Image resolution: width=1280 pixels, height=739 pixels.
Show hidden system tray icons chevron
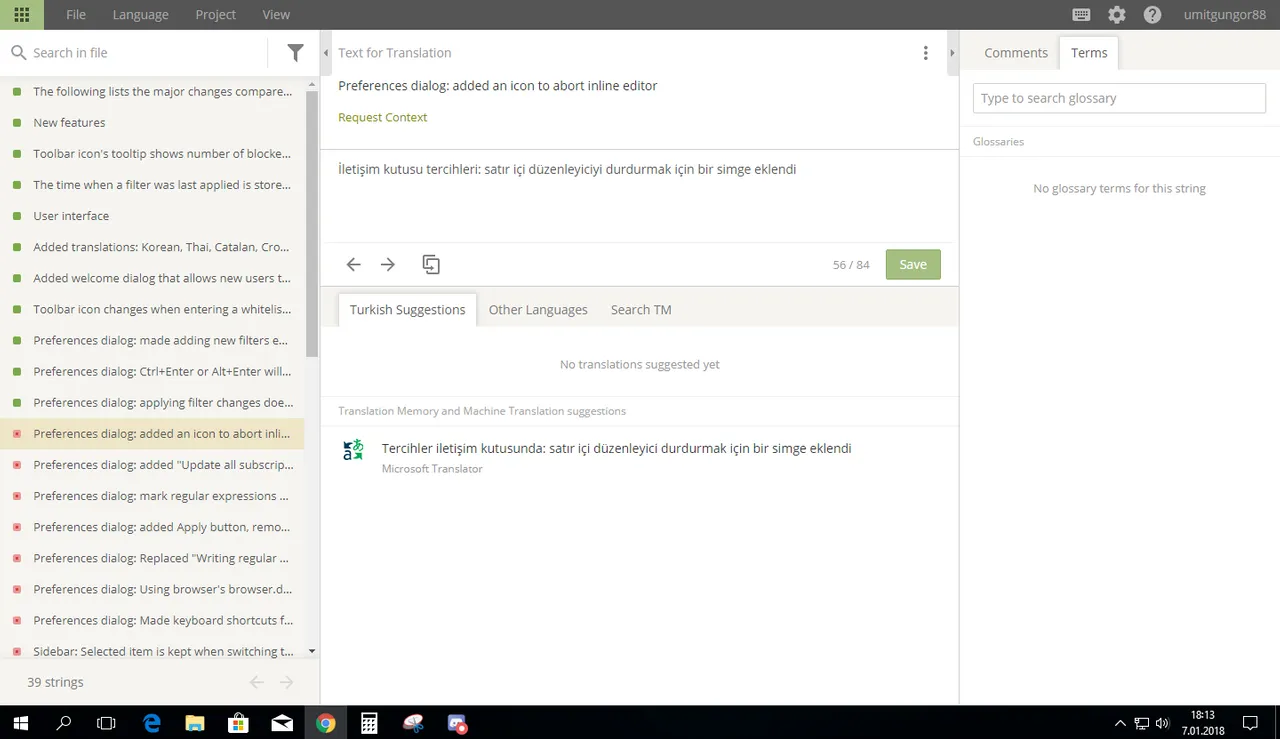coord(1120,723)
